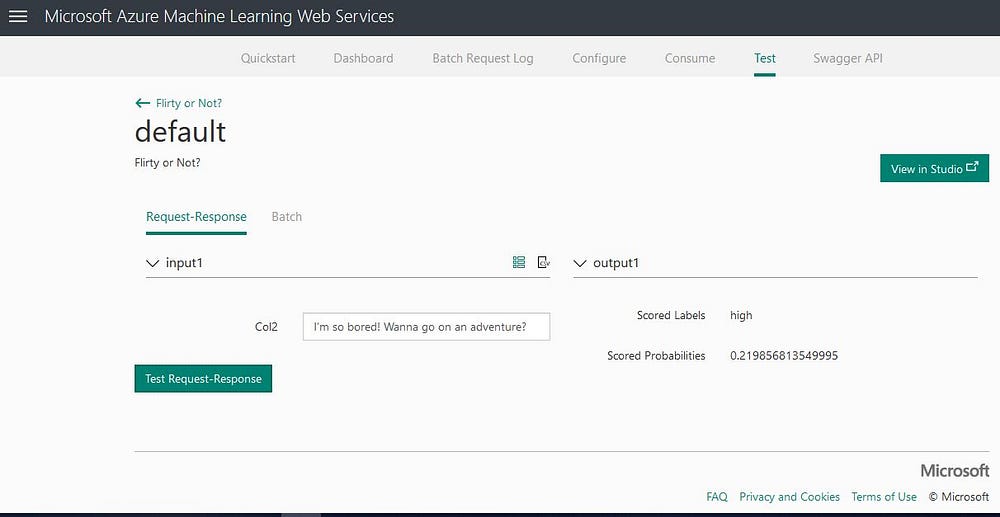Go to Batch Request Log tab
Screen dimensions: 1000x517
coord(483,58)
